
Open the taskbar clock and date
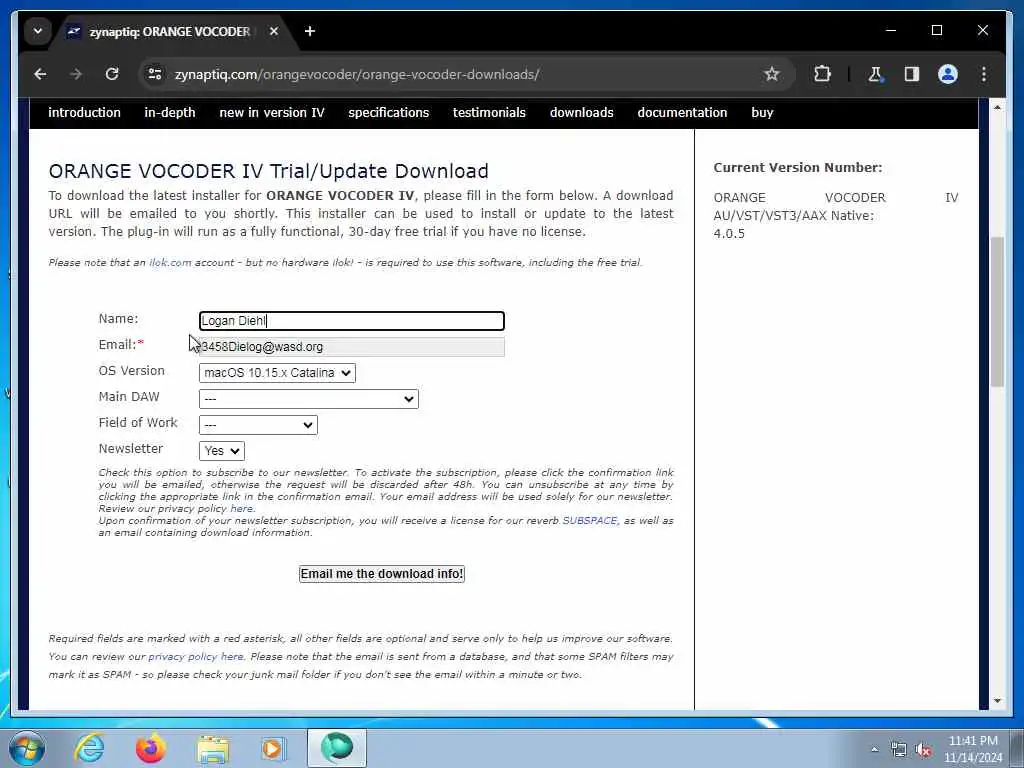[973, 749]
